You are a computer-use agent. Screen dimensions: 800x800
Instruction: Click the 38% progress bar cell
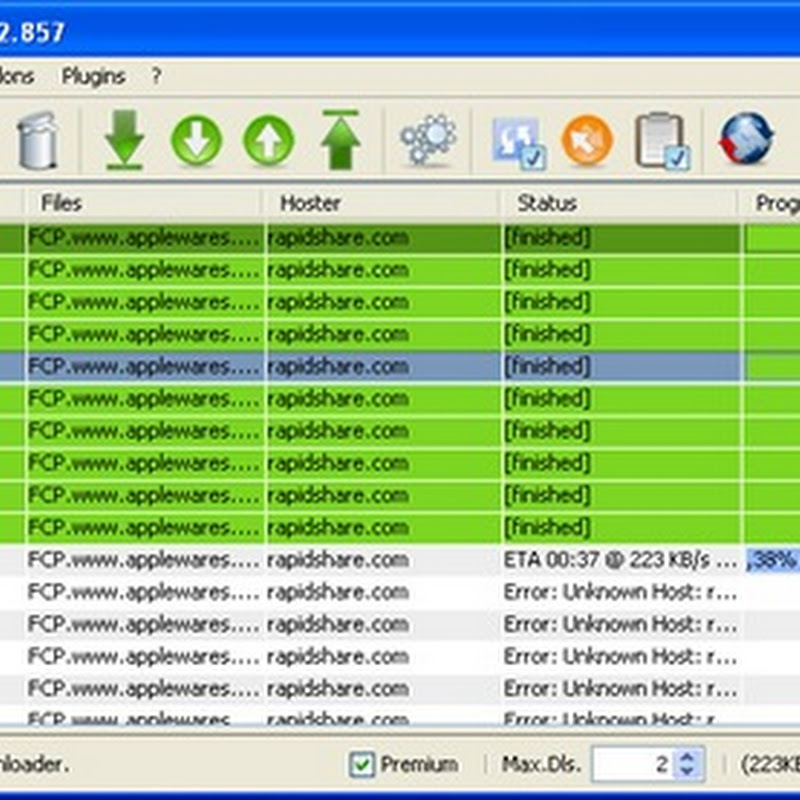(x=772, y=560)
